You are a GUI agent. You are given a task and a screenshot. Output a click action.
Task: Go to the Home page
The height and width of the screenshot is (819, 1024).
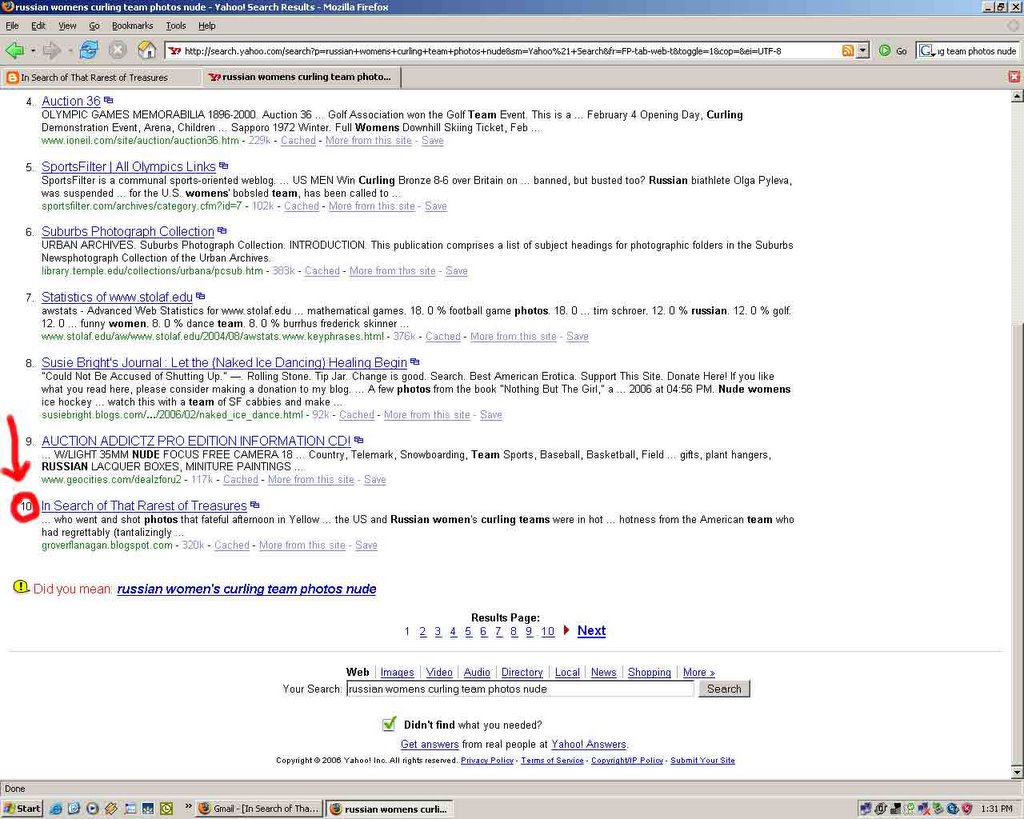pos(147,50)
